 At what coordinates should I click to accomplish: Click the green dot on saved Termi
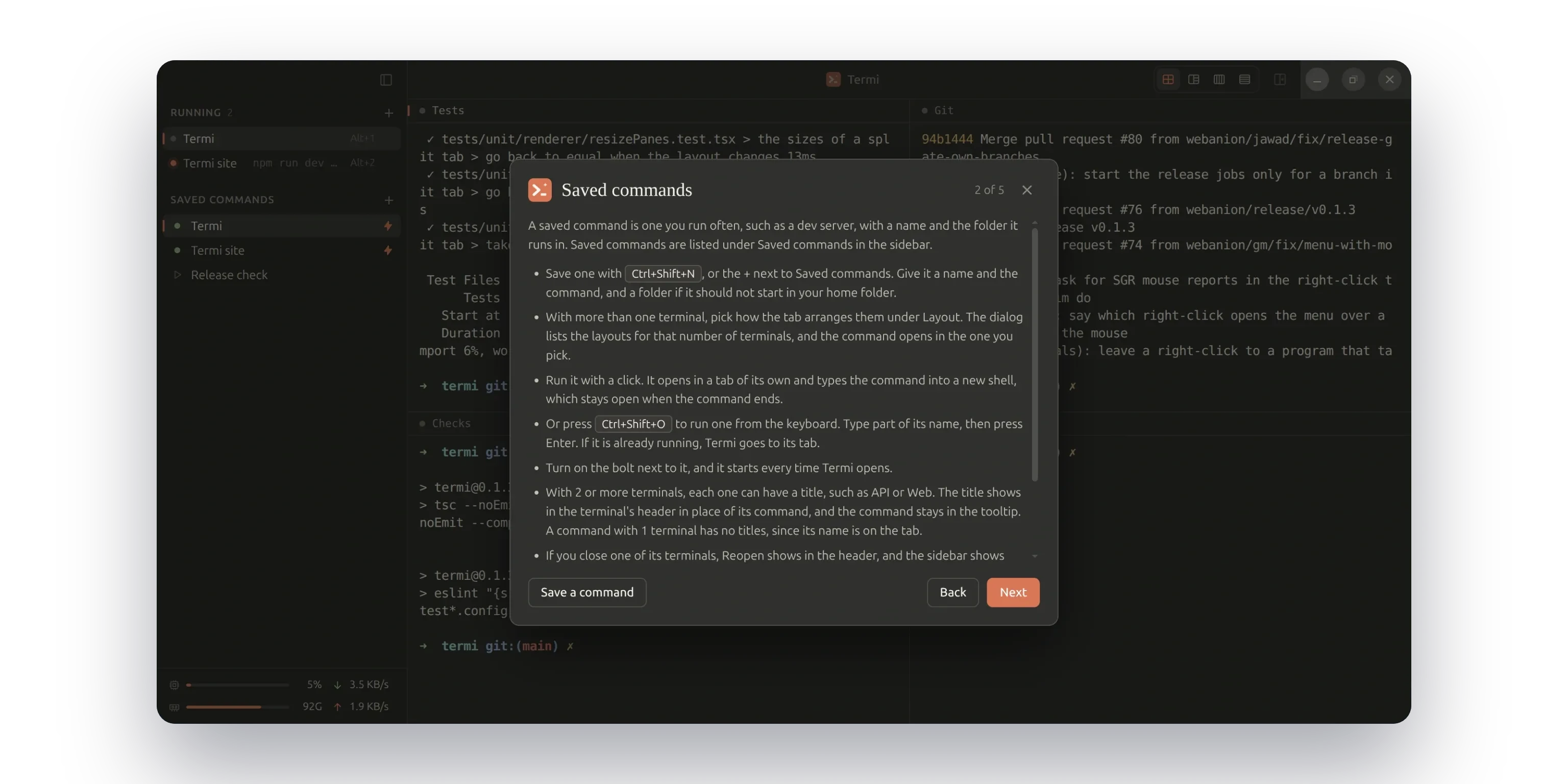tap(177, 226)
